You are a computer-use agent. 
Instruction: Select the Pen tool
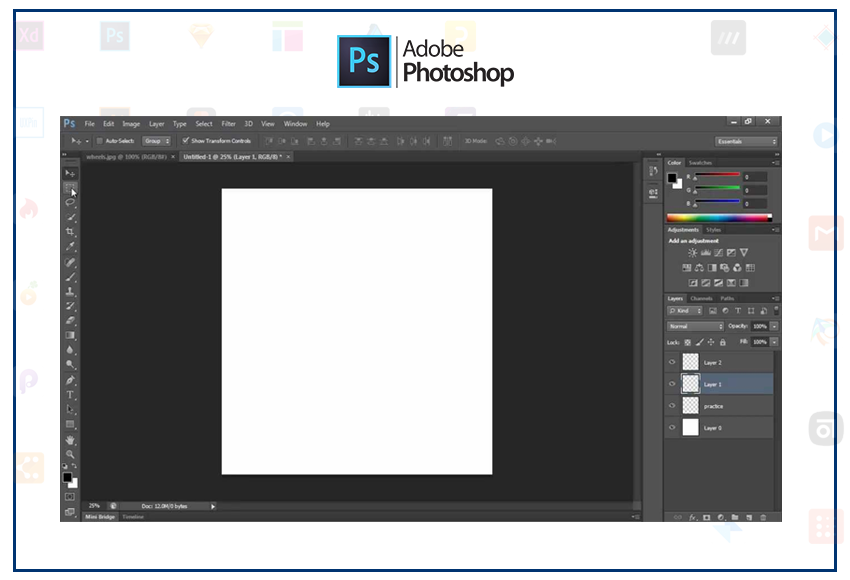pyautogui.click(x=70, y=381)
